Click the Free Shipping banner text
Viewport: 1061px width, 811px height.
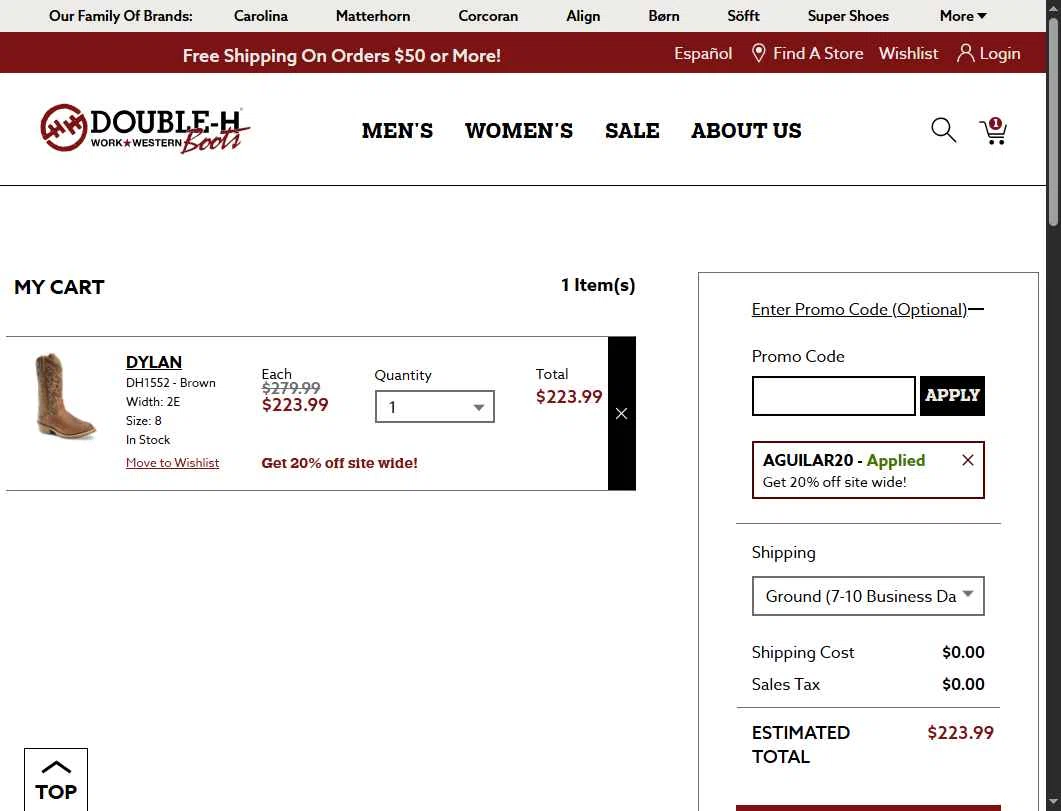[x=342, y=55]
